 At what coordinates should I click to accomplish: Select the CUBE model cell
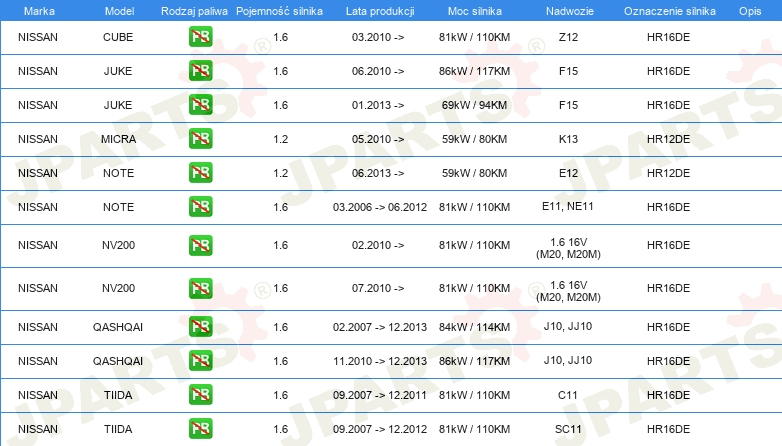(118, 37)
